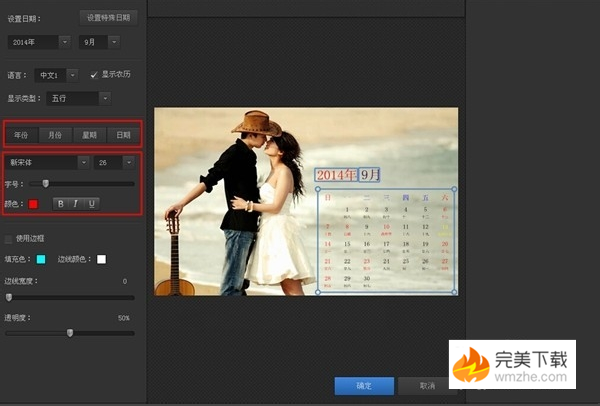Disable the 显示农历 checkbox

(94, 74)
